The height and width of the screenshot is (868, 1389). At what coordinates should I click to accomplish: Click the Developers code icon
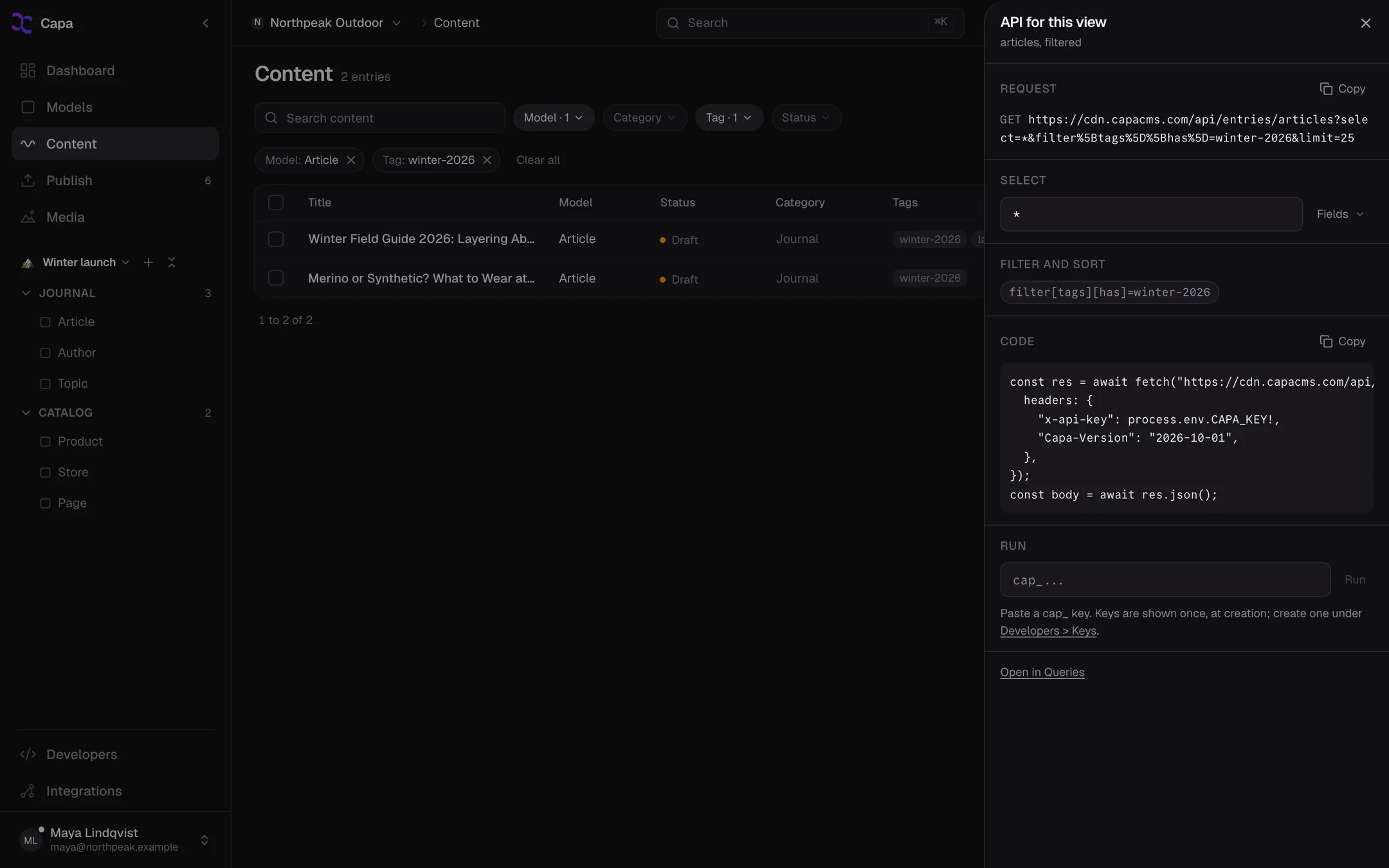[x=28, y=754]
